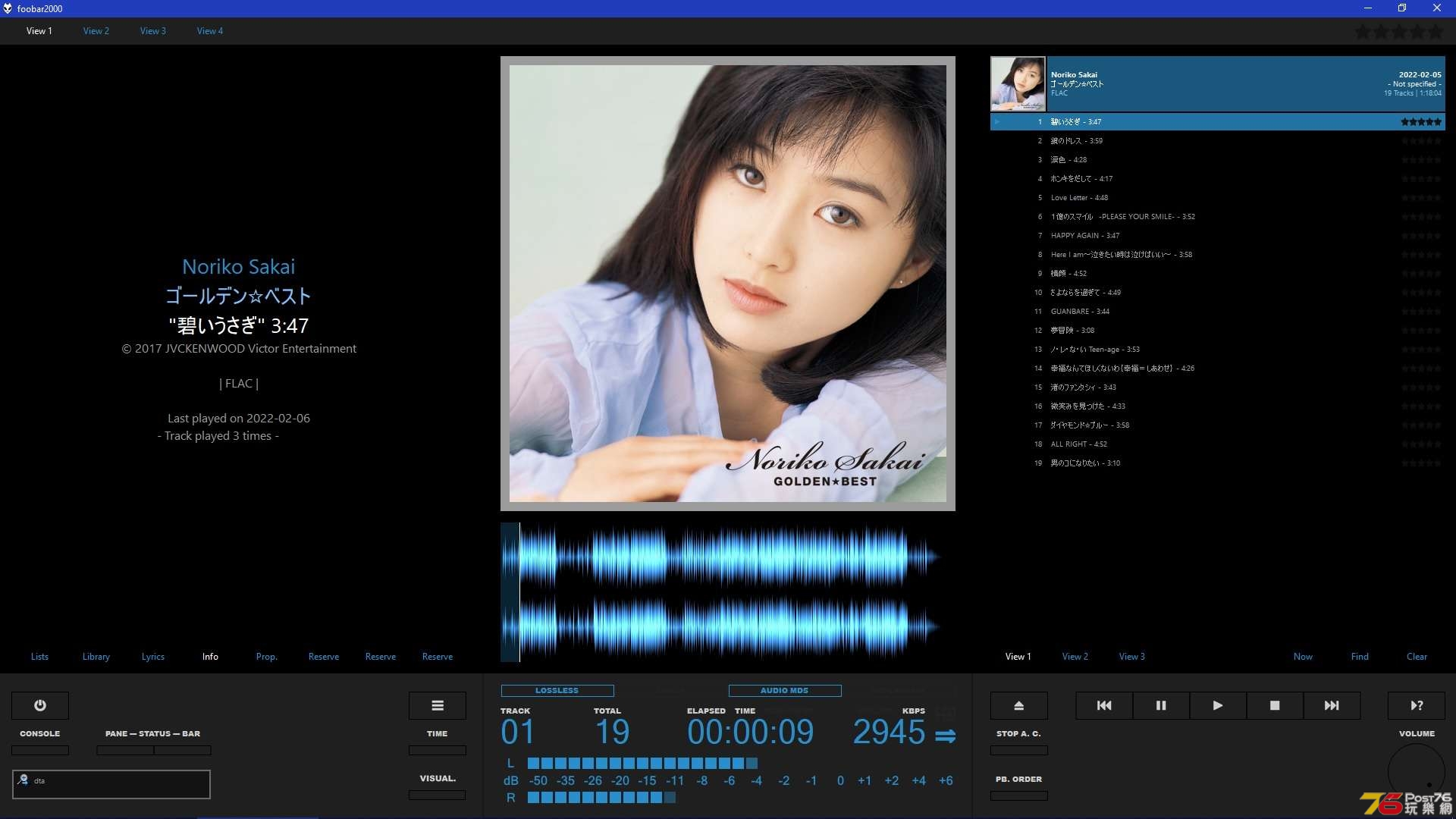The height and width of the screenshot is (819, 1456).
Task: Toggle the bar button under TIME
Action: coord(438,750)
